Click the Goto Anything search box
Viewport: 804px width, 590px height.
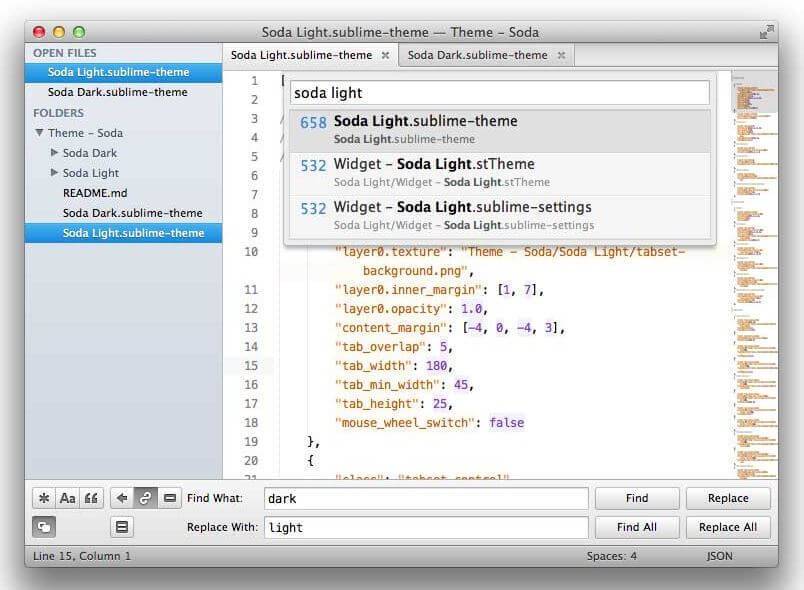click(500, 93)
